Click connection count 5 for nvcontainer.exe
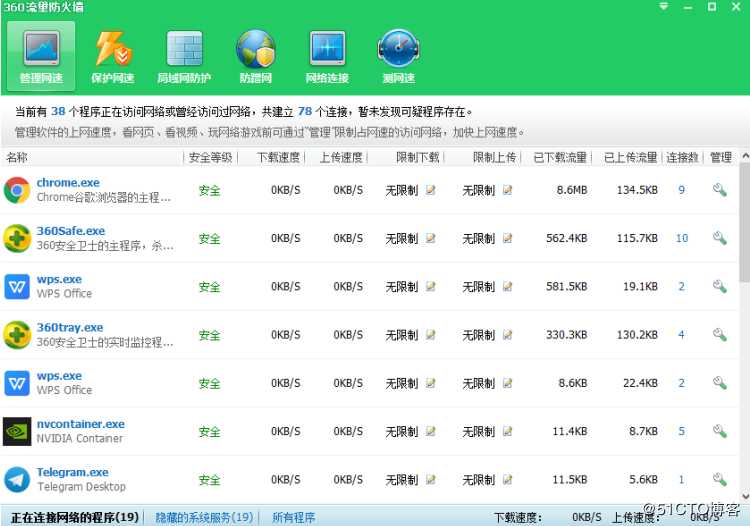 pyautogui.click(x=682, y=431)
